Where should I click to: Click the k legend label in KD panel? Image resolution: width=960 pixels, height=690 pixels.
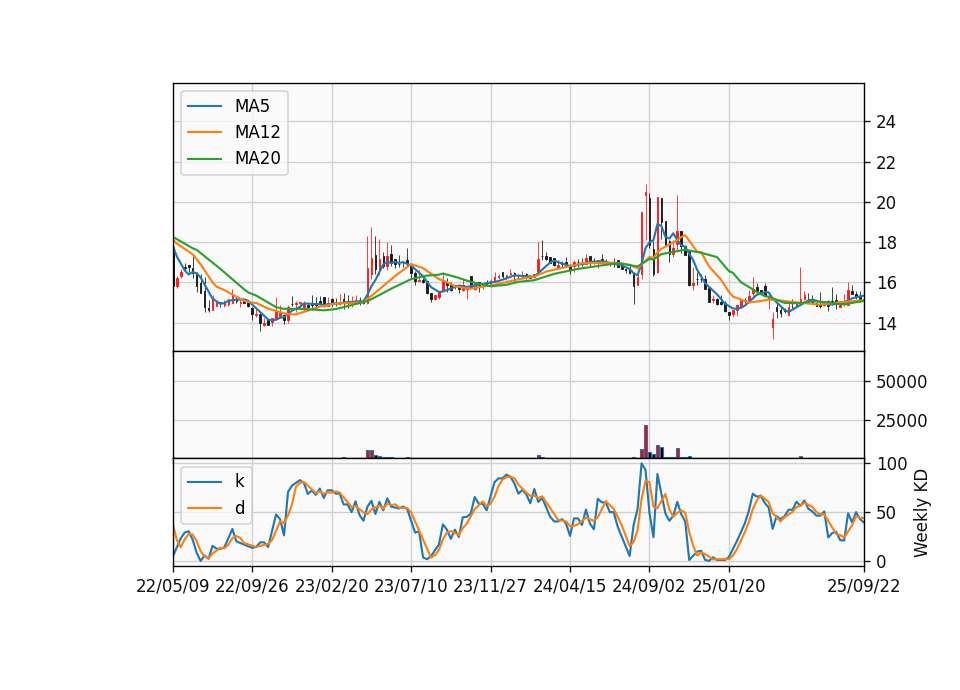pos(239,481)
